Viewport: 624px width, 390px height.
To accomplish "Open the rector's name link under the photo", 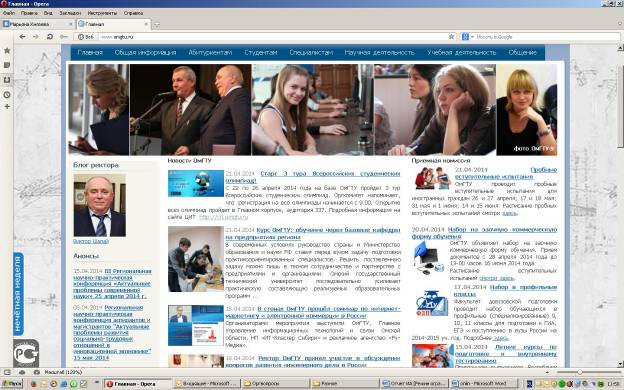I will (x=91, y=241).
